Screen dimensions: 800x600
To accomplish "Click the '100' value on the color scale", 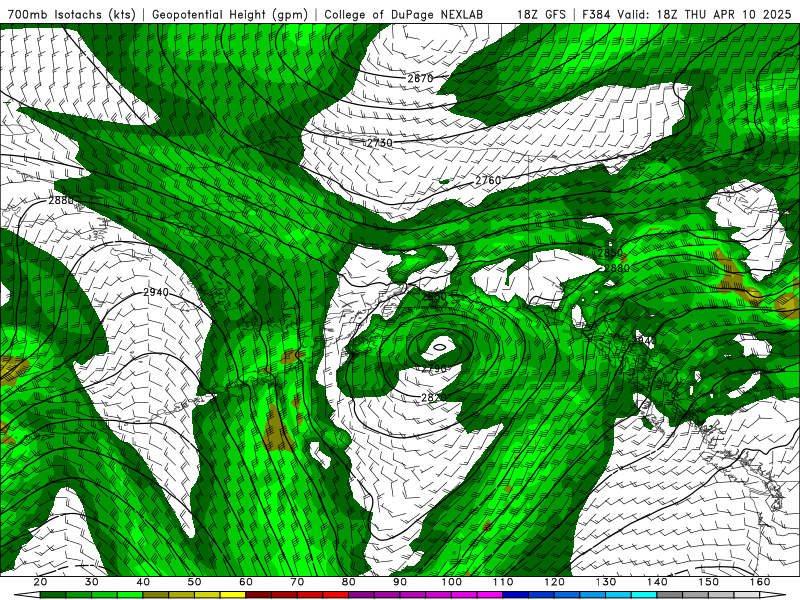I will point(452,582).
